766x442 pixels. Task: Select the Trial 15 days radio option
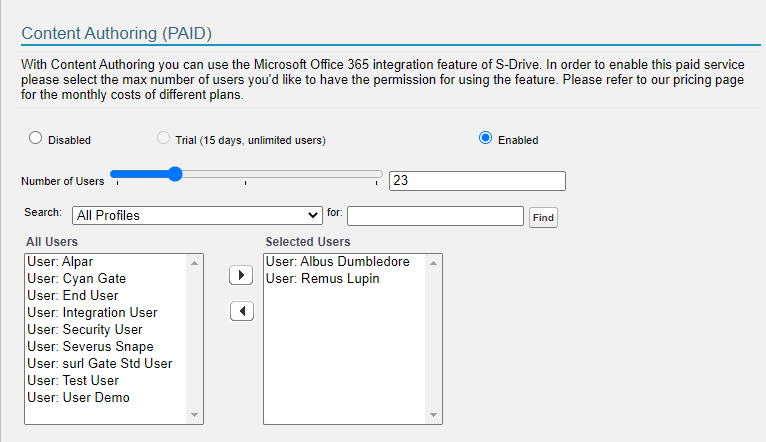pos(164,139)
